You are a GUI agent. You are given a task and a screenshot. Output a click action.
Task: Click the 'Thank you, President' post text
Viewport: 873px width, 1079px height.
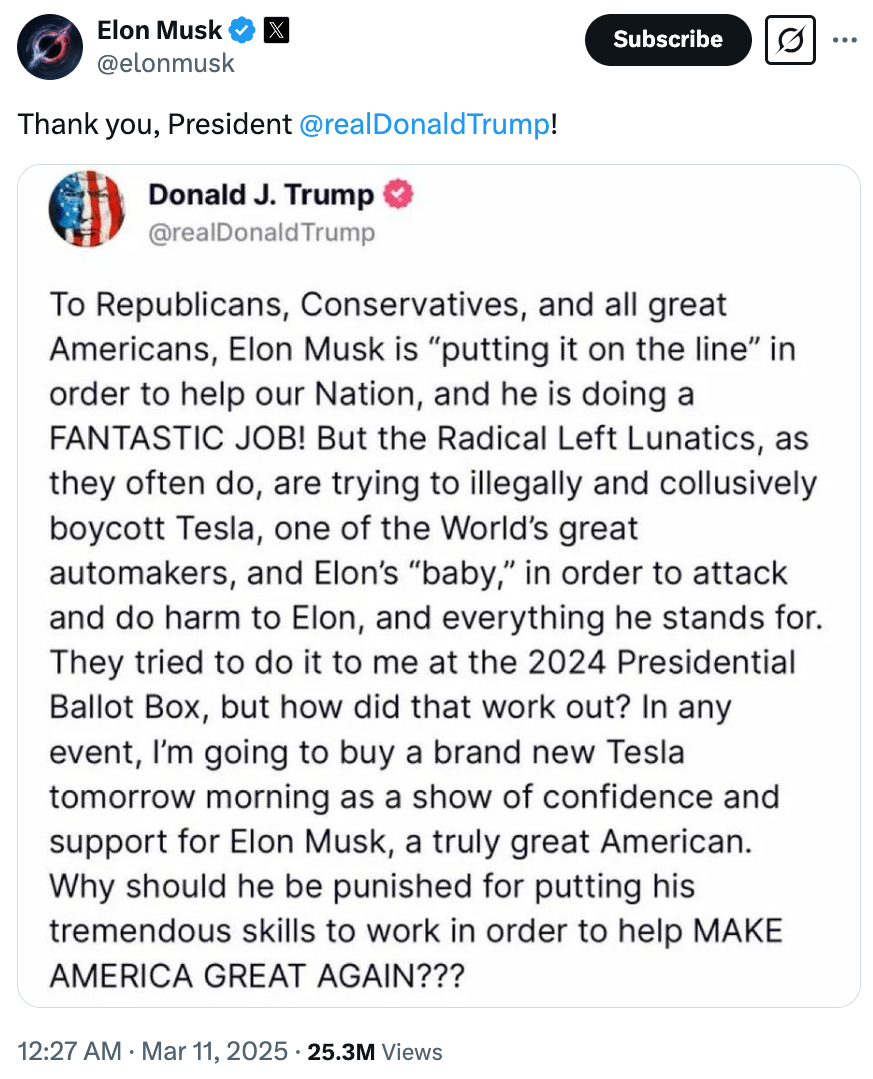click(155, 125)
